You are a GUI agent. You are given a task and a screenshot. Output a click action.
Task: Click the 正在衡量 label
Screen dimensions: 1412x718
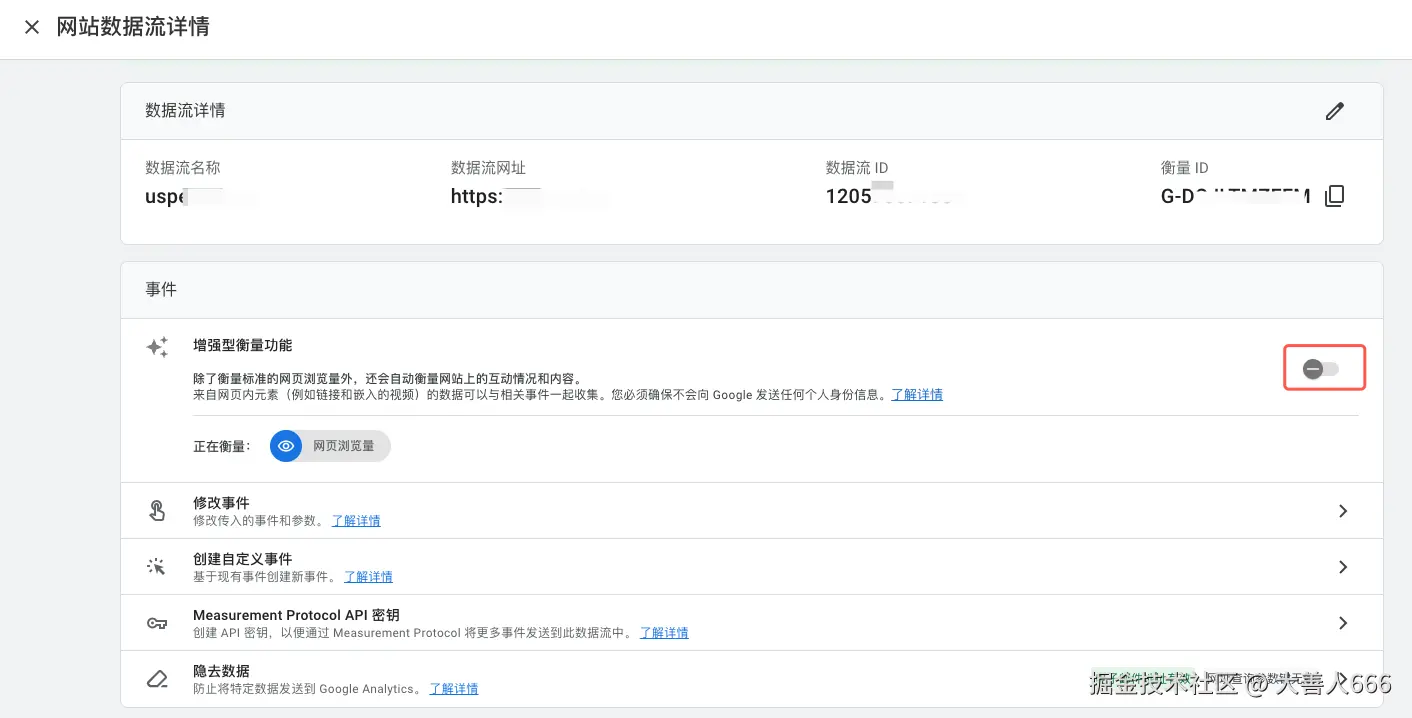222,446
